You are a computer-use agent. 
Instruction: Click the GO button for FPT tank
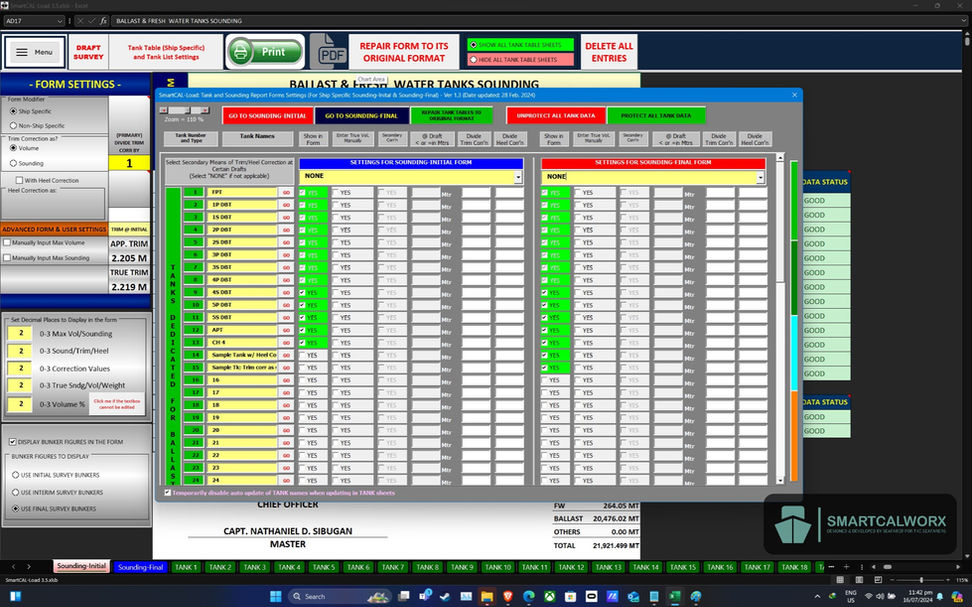point(286,193)
